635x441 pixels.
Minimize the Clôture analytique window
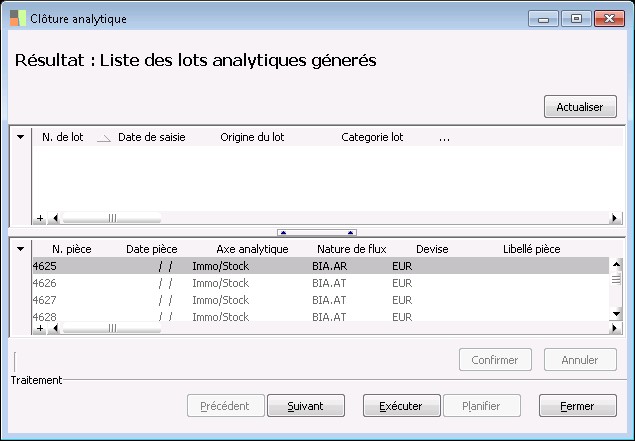(x=543, y=19)
